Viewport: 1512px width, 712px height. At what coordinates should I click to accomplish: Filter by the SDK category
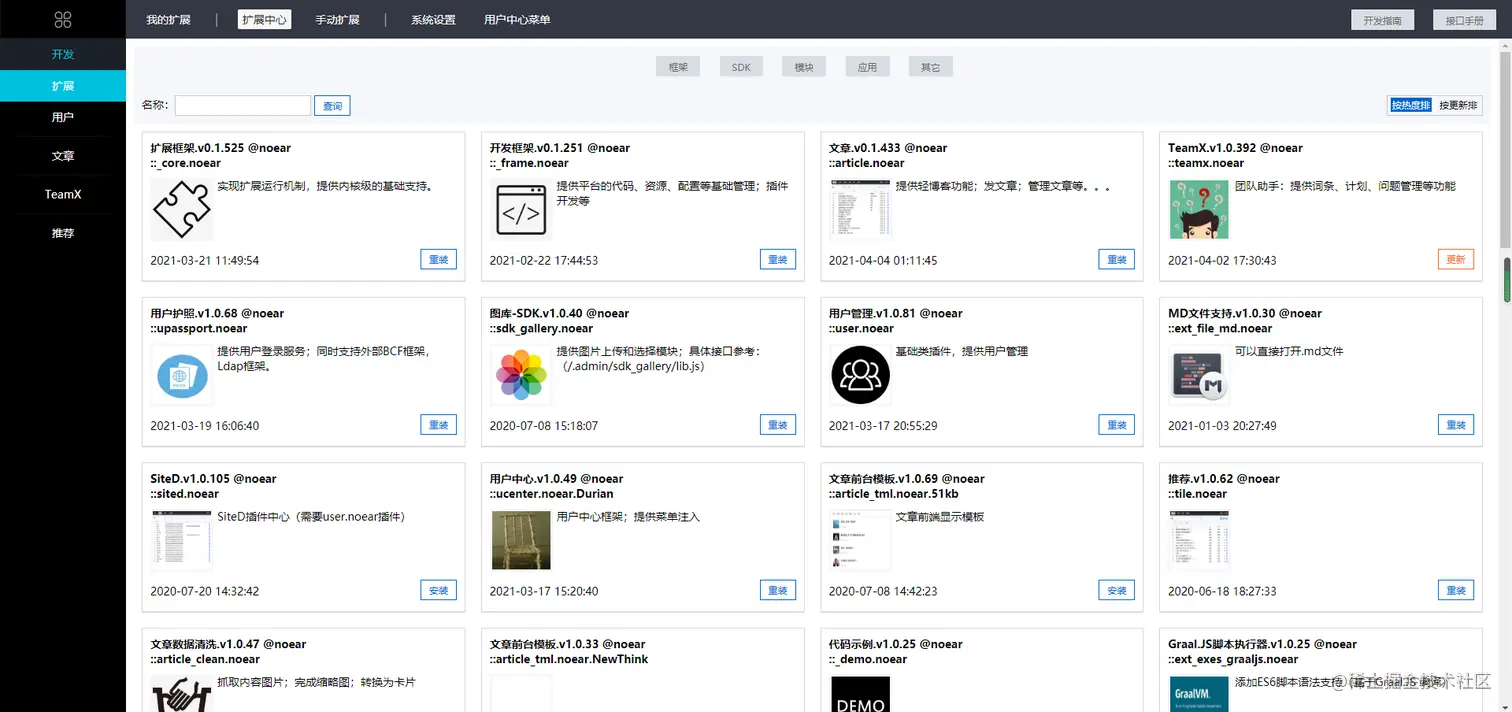click(x=741, y=67)
